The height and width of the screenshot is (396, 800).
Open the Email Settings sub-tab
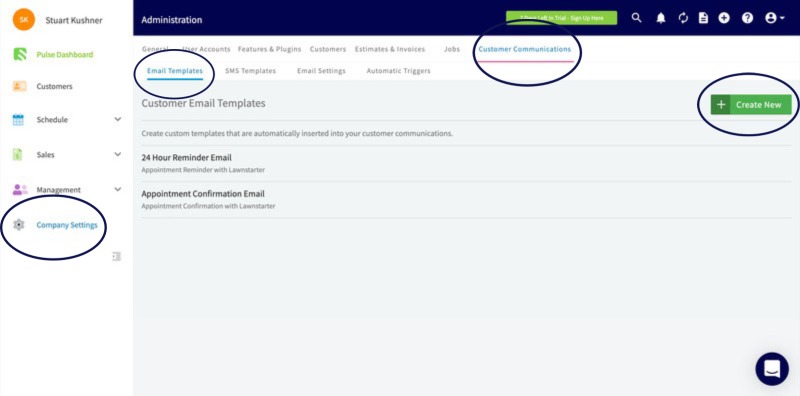(x=321, y=71)
